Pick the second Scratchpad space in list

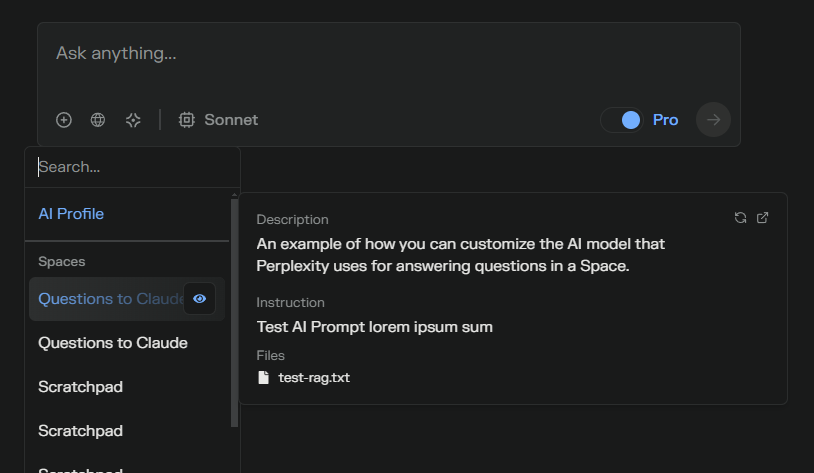click(x=80, y=431)
